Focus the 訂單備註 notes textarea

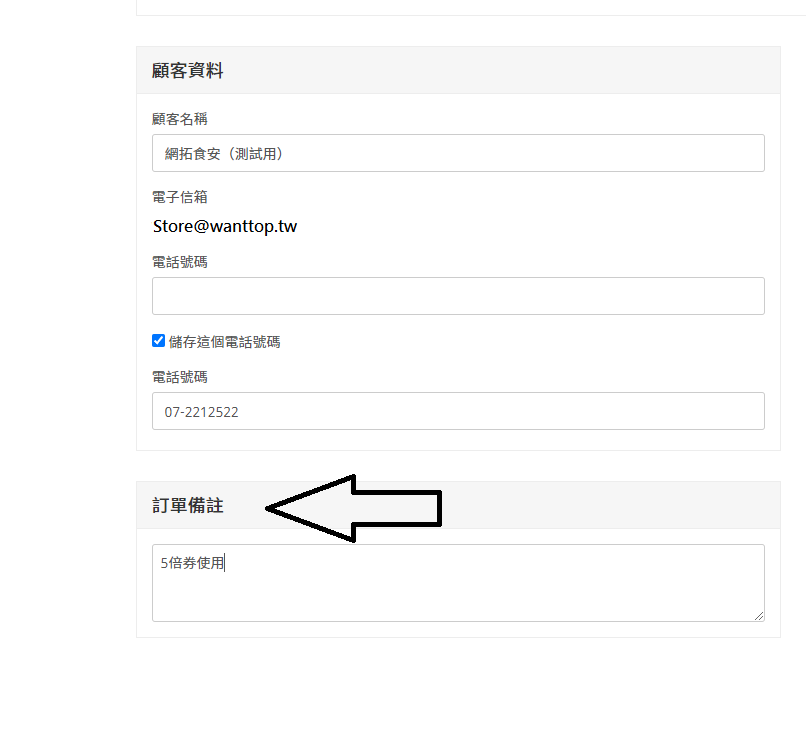458,583
